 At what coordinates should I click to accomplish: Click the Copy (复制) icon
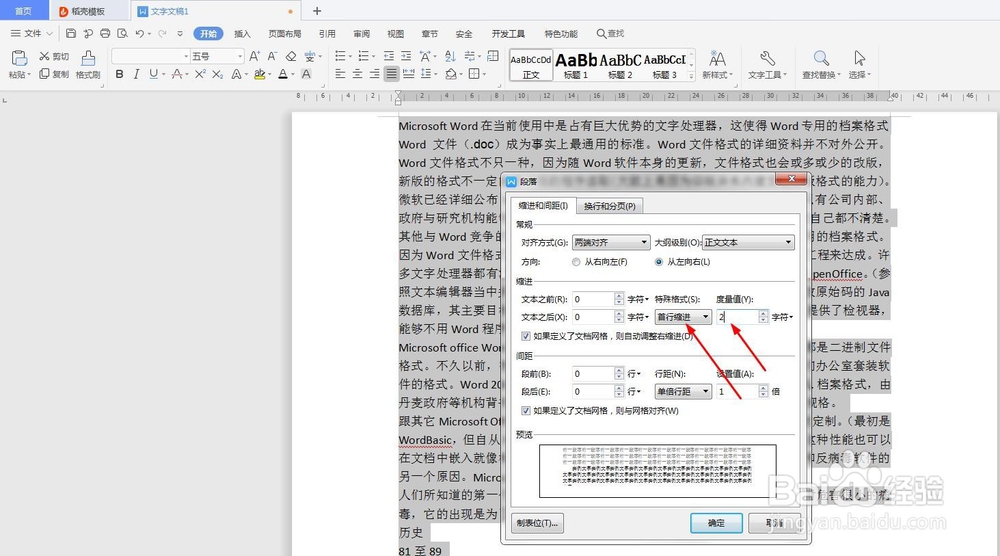click(44, 74)
